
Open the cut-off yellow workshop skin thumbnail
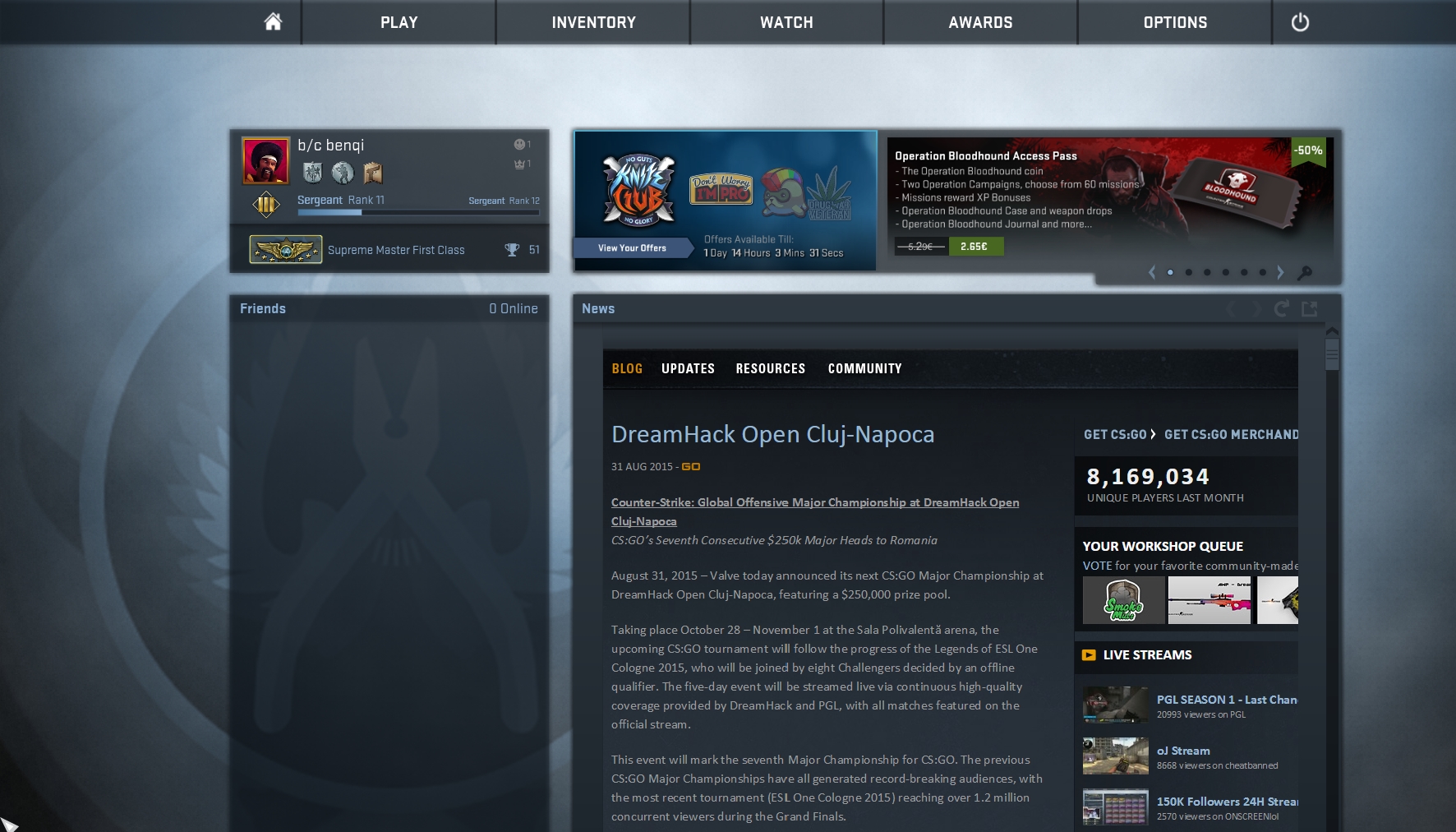click(1278, 600)
